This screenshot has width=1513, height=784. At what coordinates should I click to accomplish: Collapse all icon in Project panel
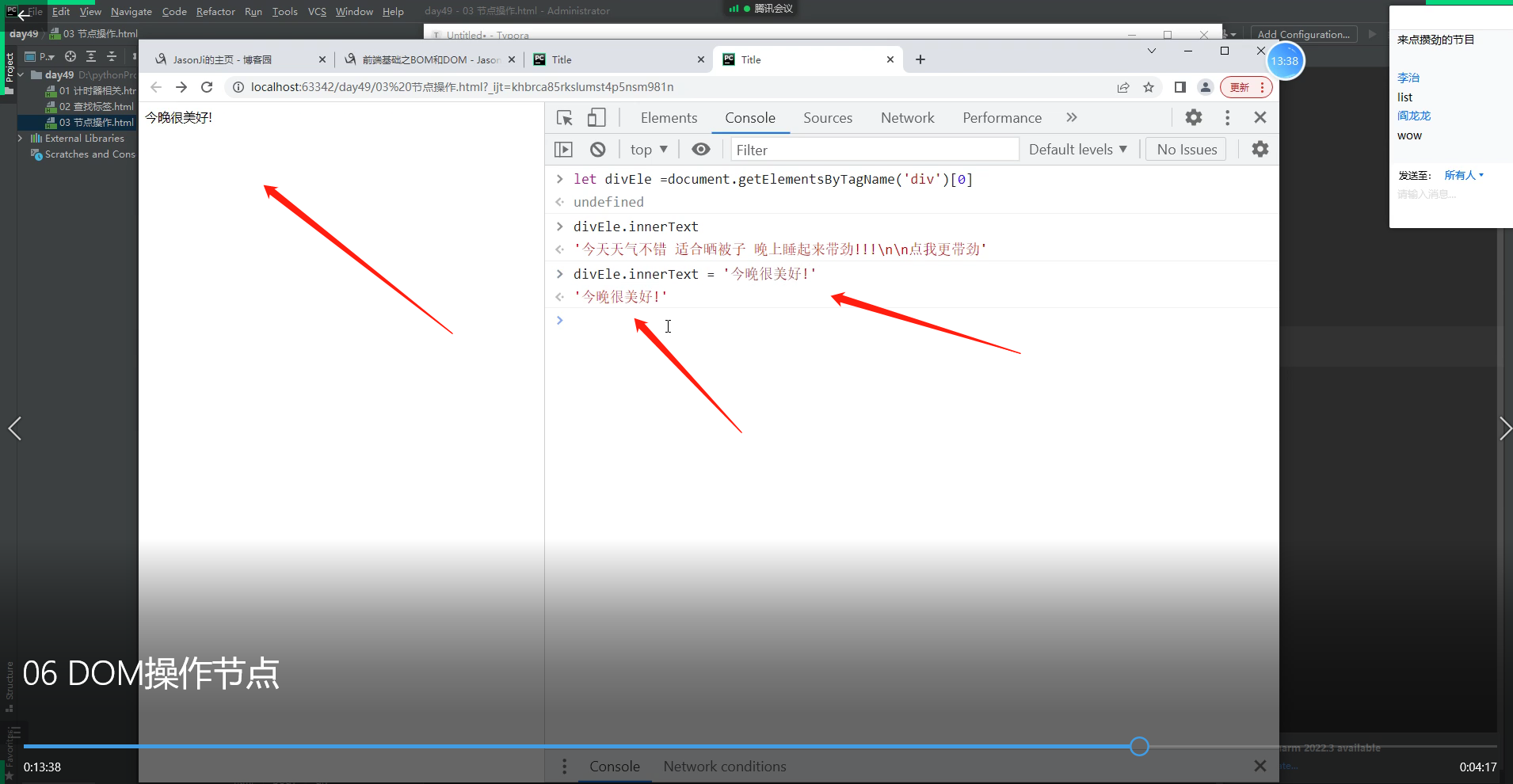pyautogui.click(x=112, y=56)
